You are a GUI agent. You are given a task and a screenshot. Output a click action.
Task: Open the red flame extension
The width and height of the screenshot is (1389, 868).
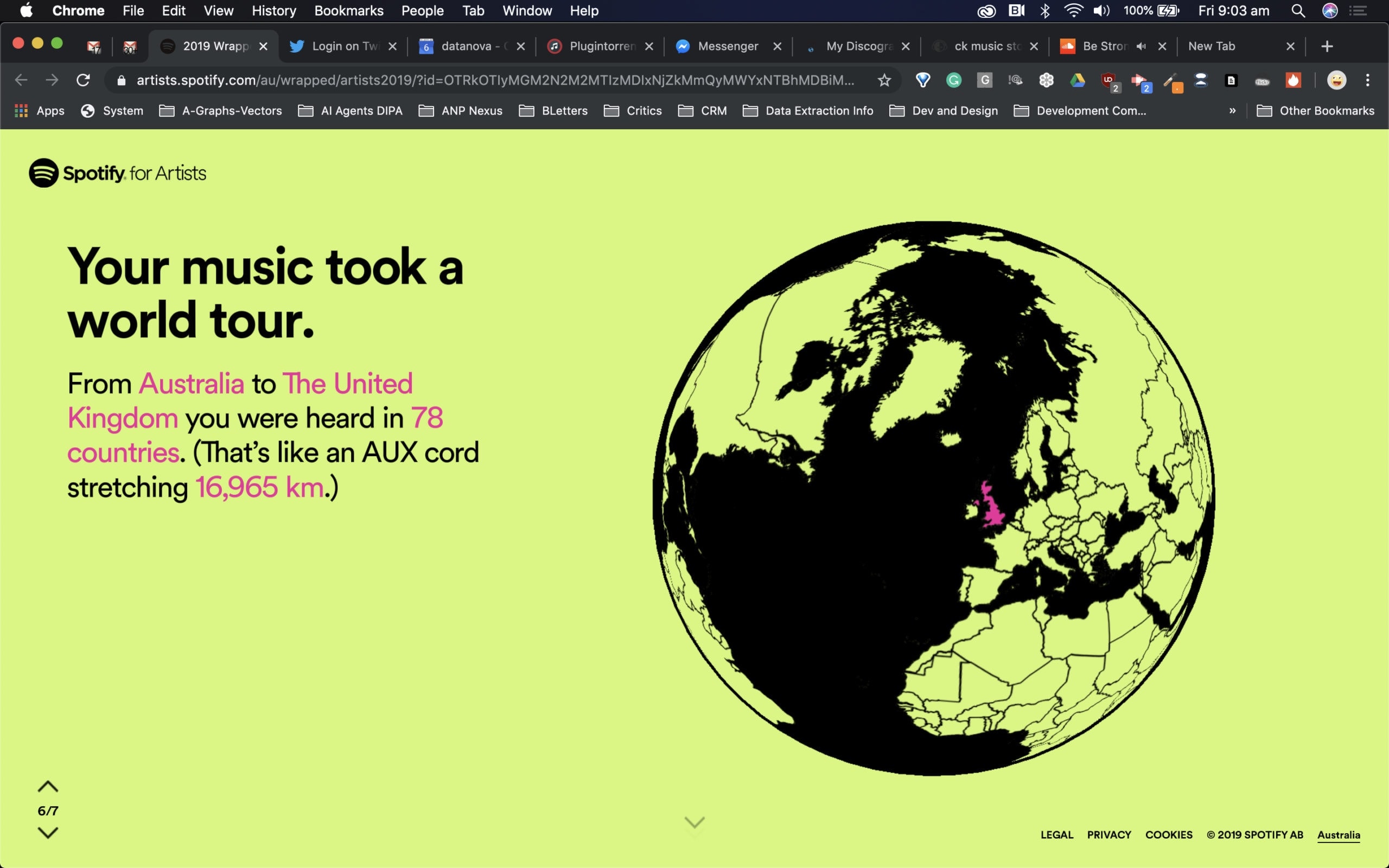click(x=1293, y=80)
